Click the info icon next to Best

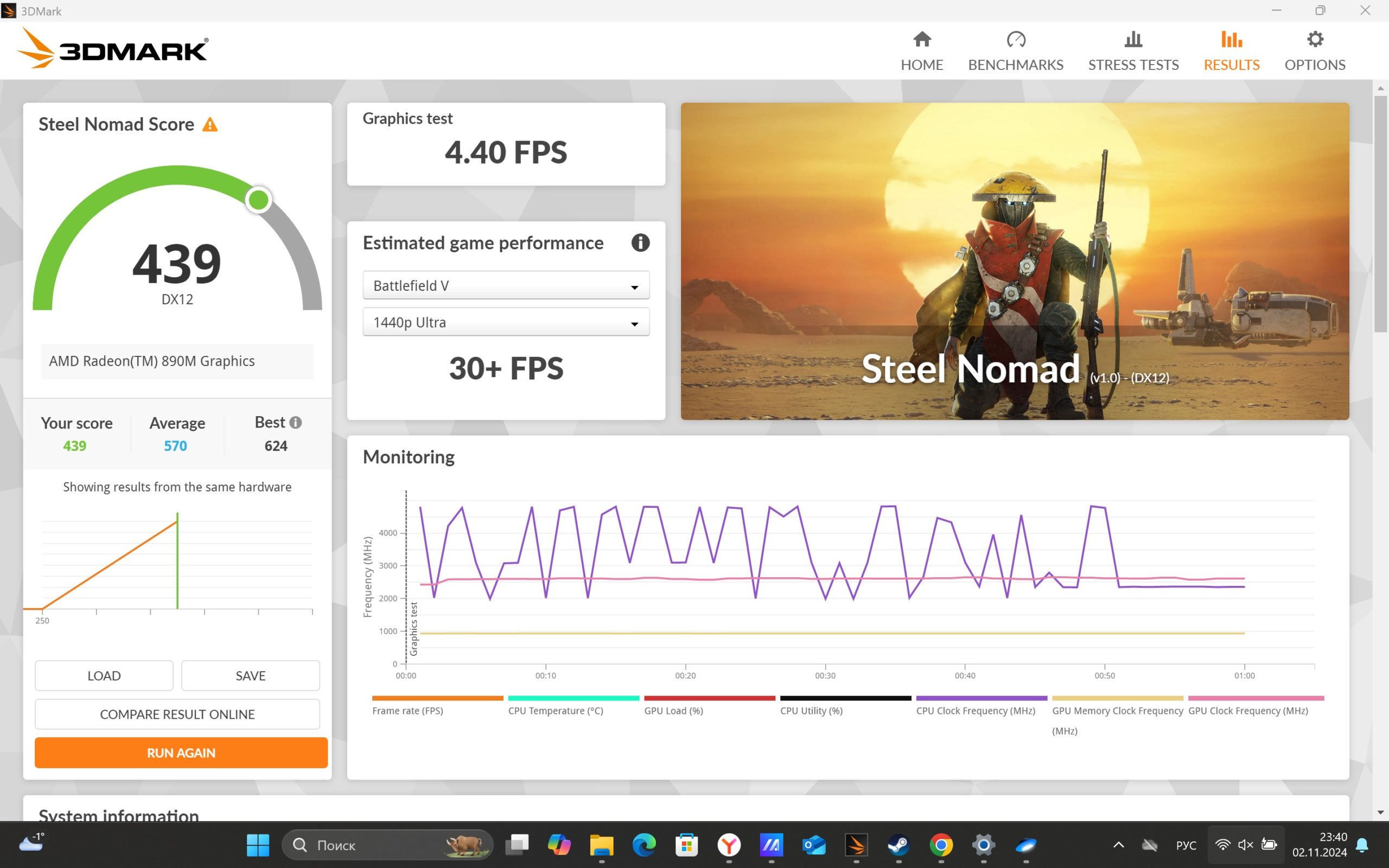click(296, 423)
